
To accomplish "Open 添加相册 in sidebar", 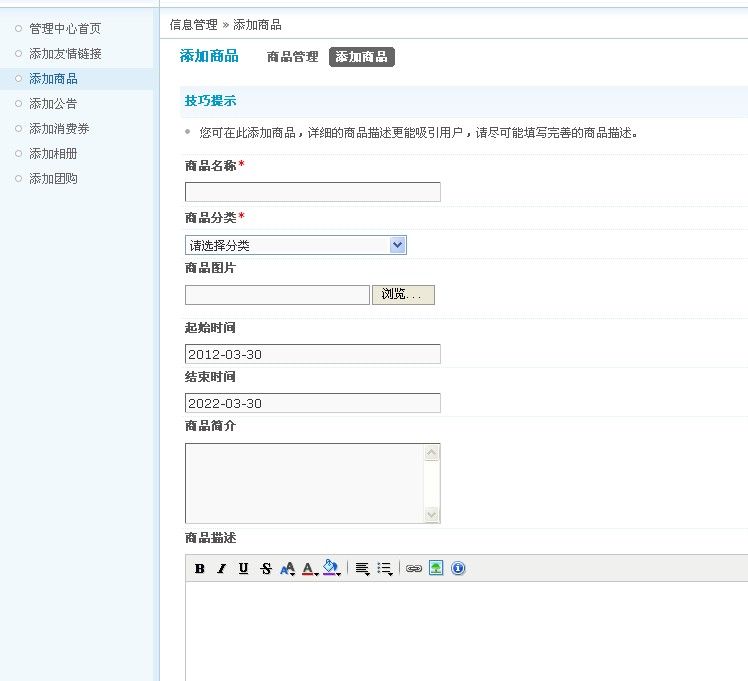I will click(53, 154).
